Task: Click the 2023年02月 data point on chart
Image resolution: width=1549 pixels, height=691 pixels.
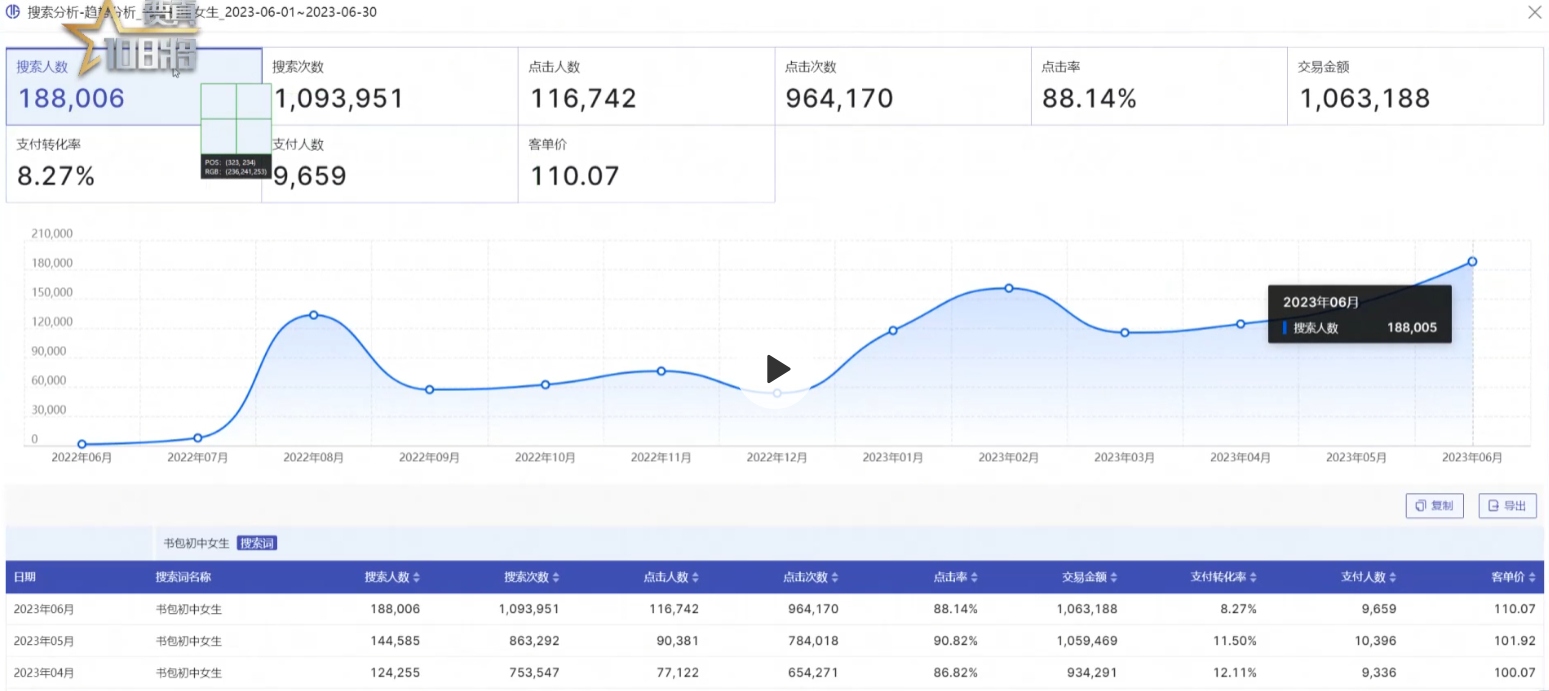Action: click(x=1009, y=288)
